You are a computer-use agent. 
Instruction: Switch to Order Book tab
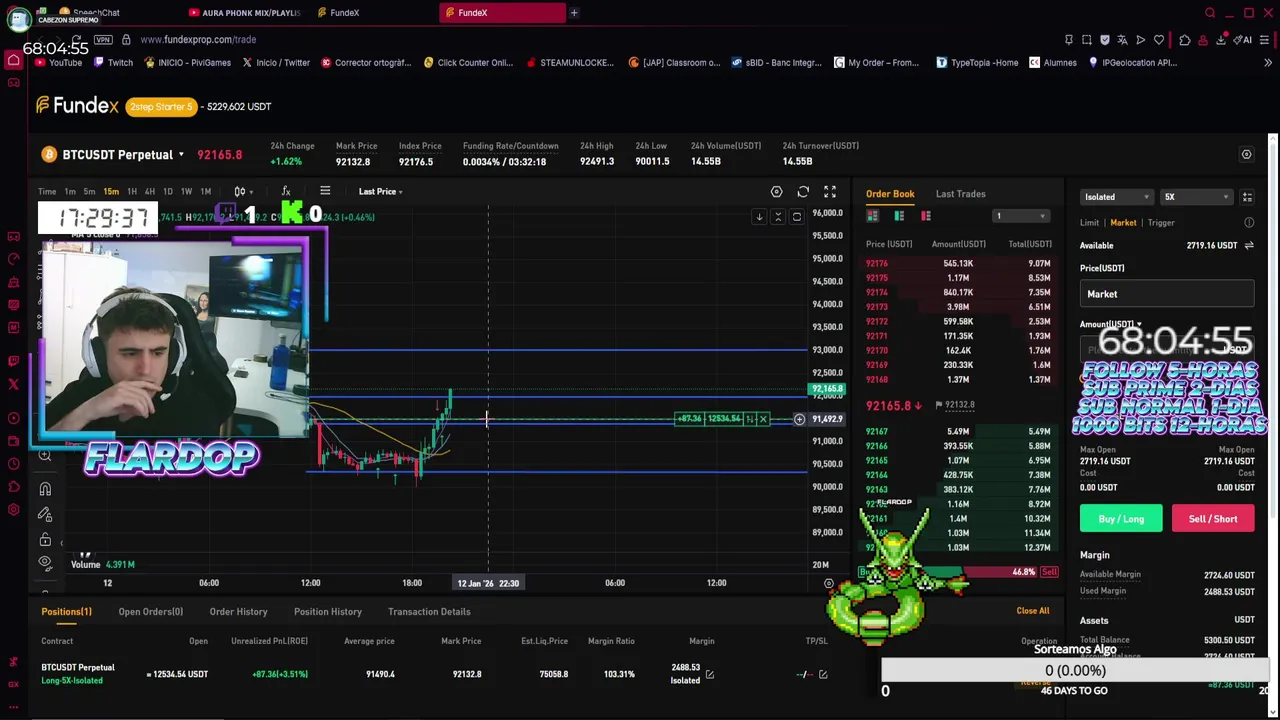point(890,194)
